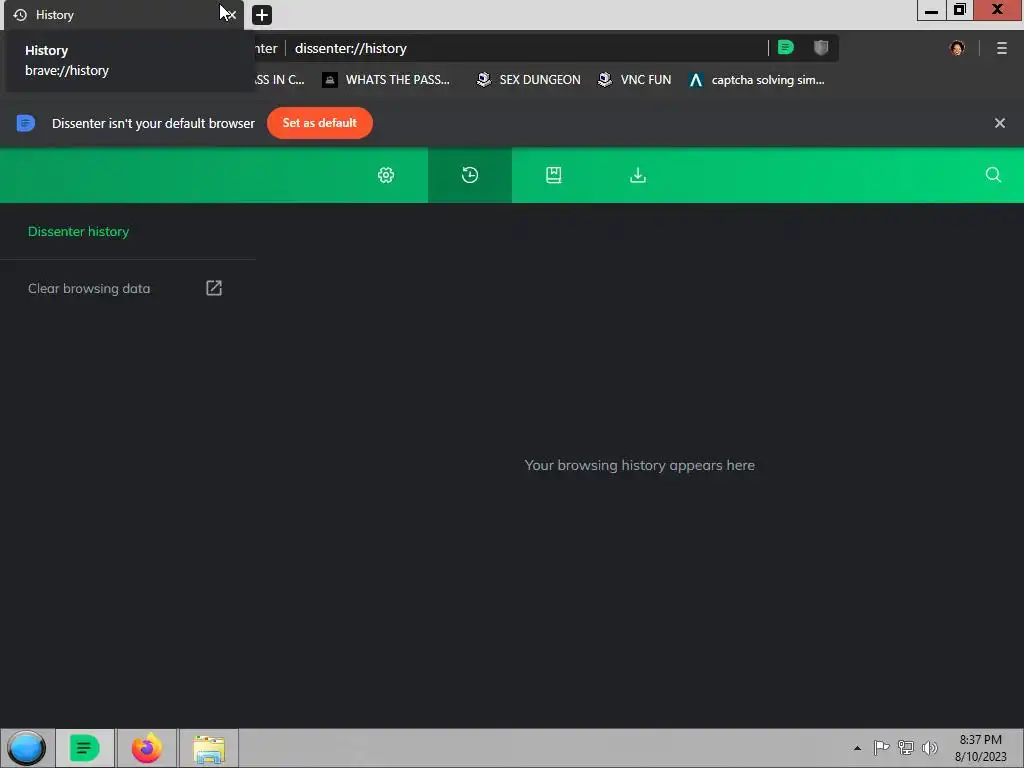
Task: Select Dissenter history in sidebar
Action: point(78,231)
